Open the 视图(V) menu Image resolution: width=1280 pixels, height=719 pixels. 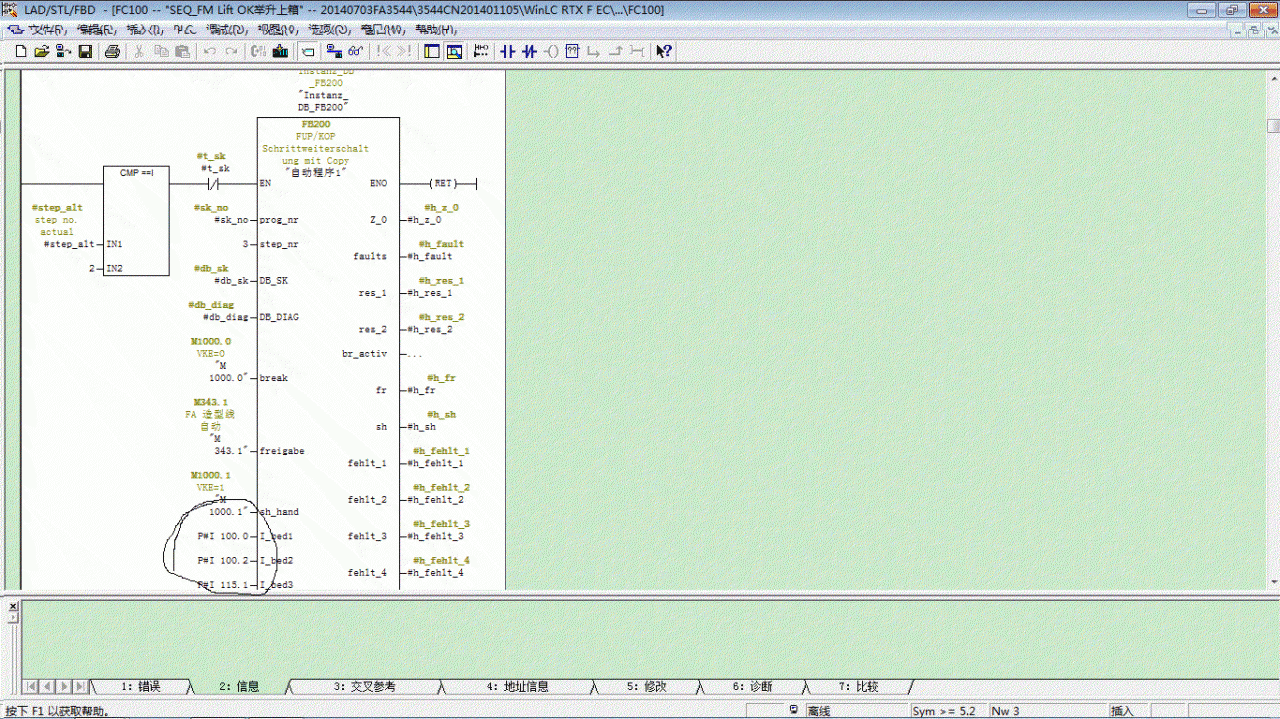[x=276, y=29]
